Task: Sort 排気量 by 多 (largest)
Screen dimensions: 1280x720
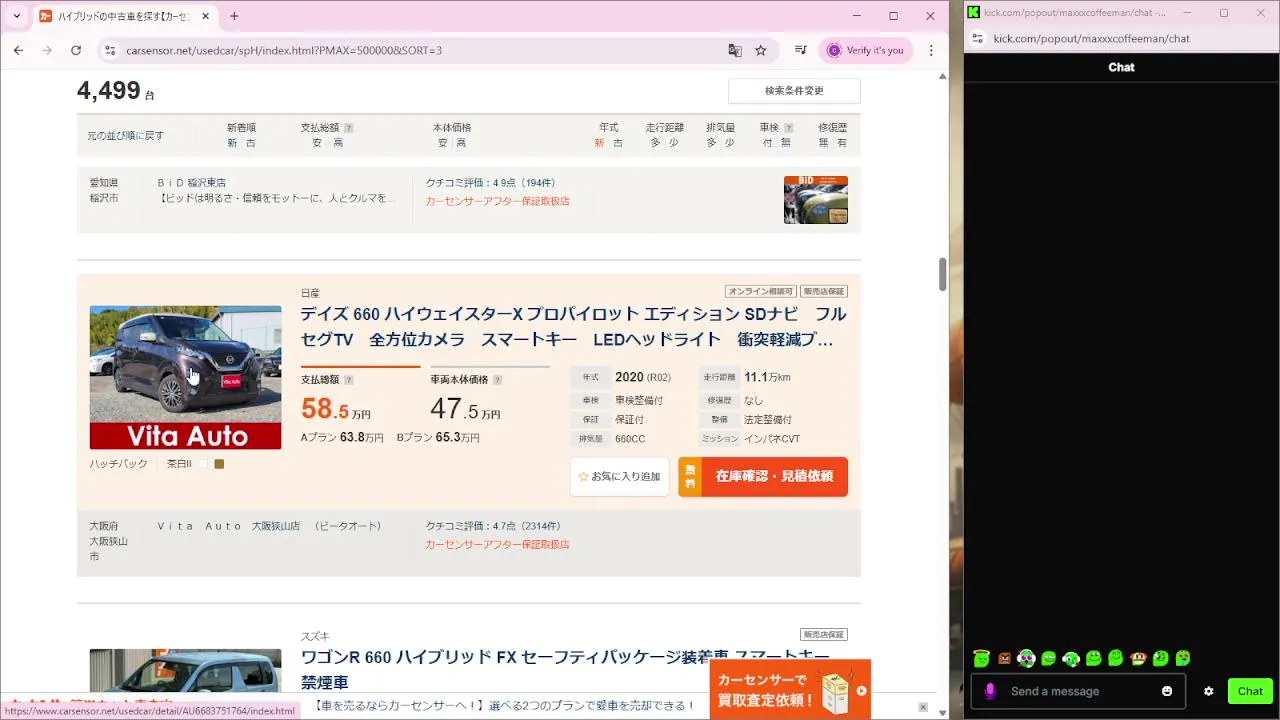Action: point(712,143)
